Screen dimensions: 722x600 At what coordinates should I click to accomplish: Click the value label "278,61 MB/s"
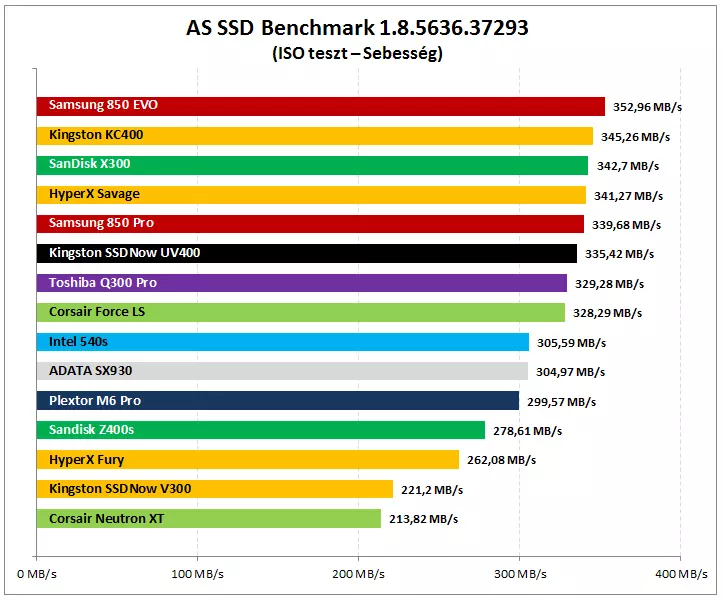528,431
